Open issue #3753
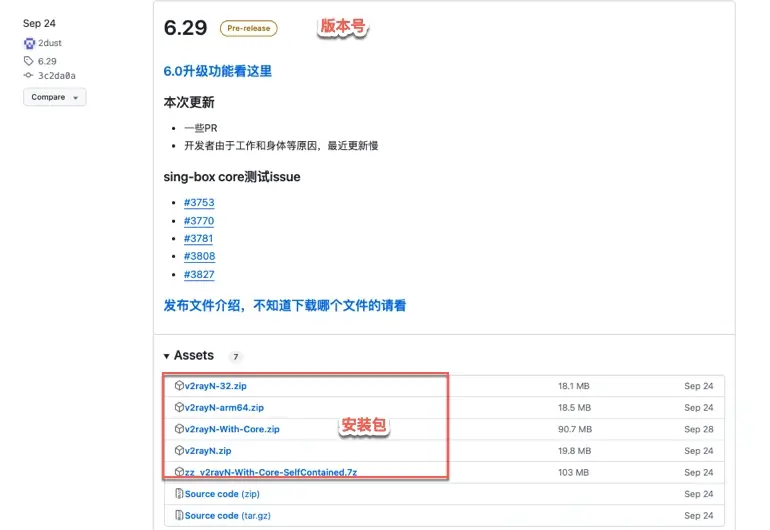This screenshot has height=530, width=770. 199,202
